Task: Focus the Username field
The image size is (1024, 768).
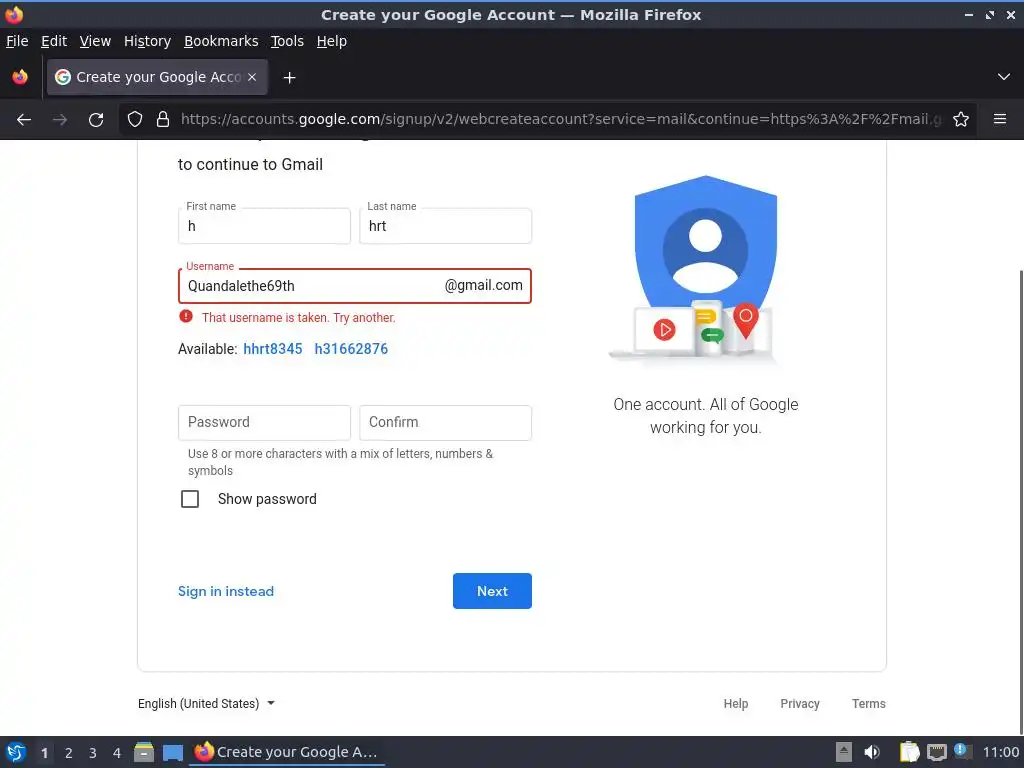Action: click(x=355, y=286)
